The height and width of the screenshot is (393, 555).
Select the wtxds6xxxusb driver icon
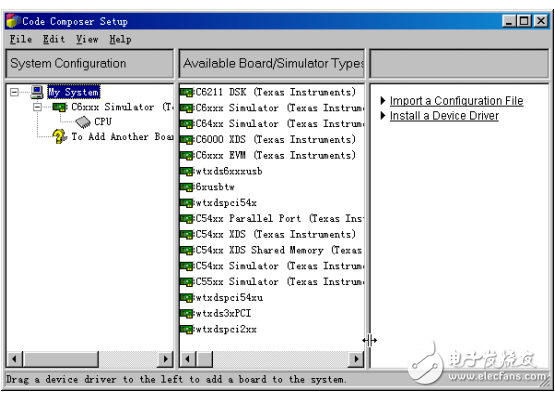(187, 171)
